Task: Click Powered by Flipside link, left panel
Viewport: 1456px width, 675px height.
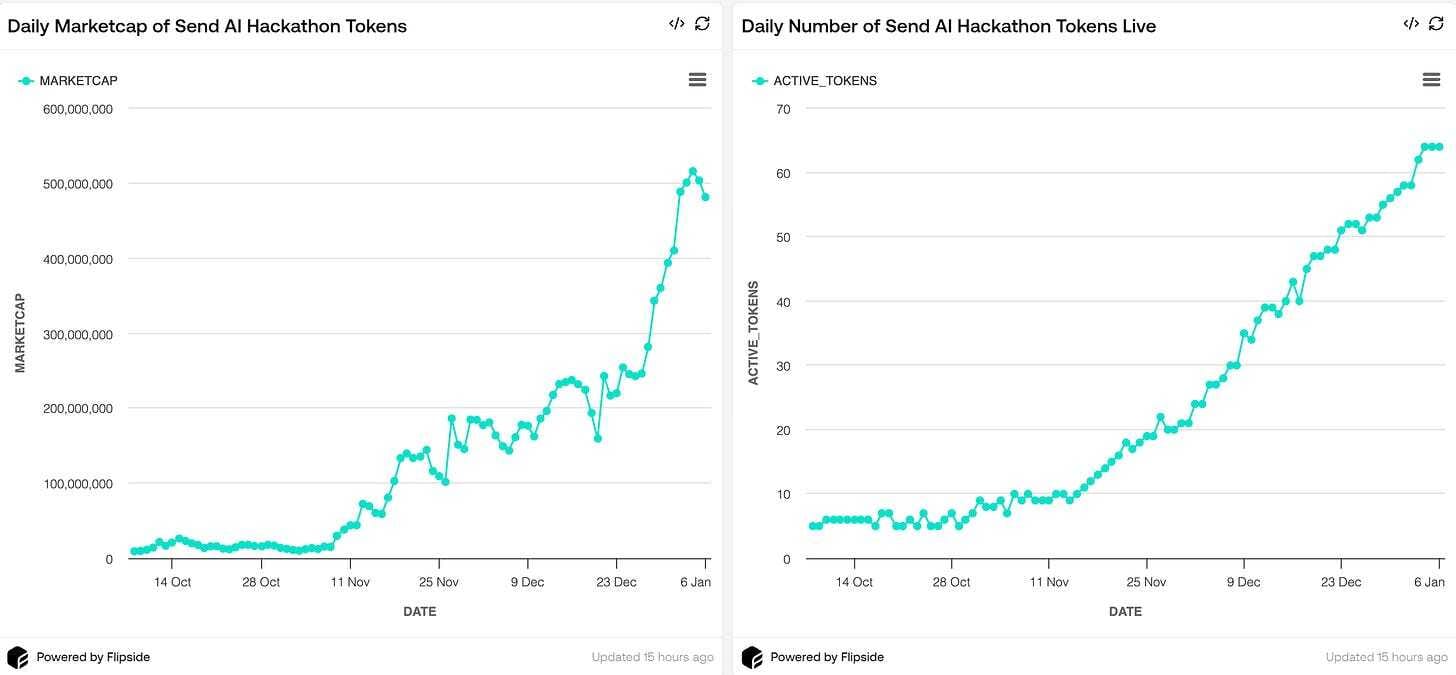Action: coord(93,657)
